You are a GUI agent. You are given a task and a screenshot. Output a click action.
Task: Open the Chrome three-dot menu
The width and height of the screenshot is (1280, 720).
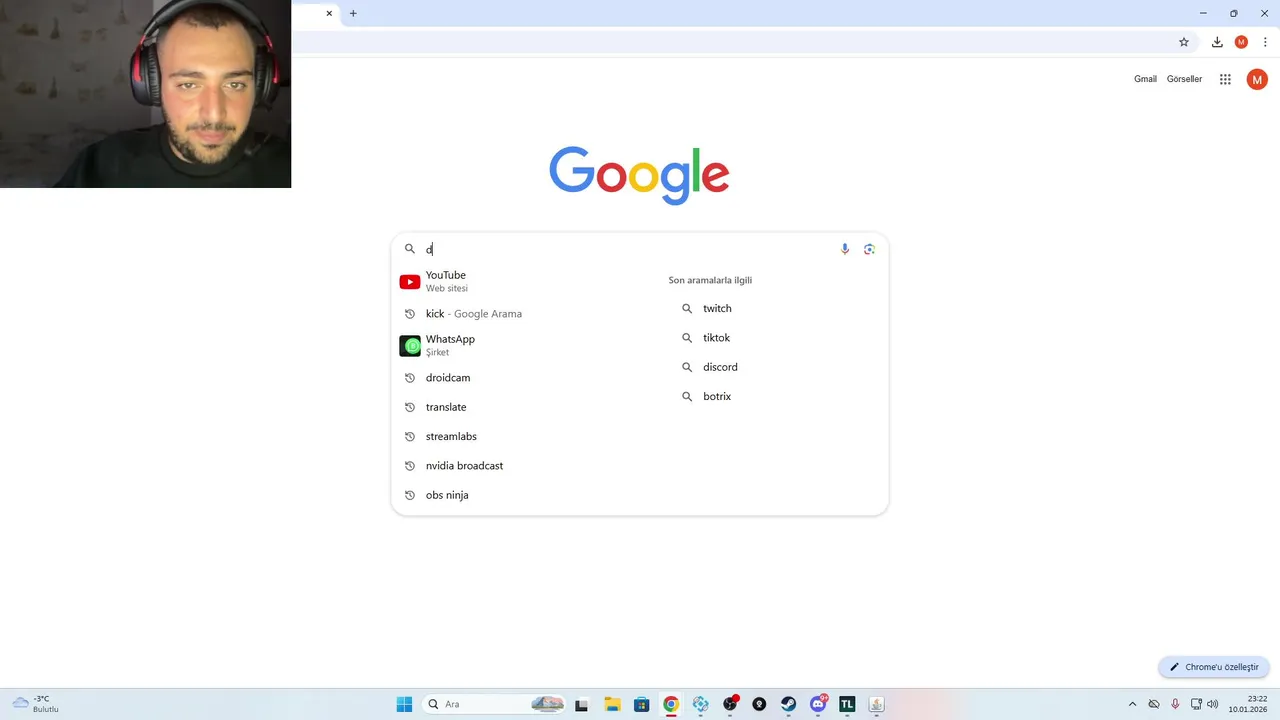1265,42
